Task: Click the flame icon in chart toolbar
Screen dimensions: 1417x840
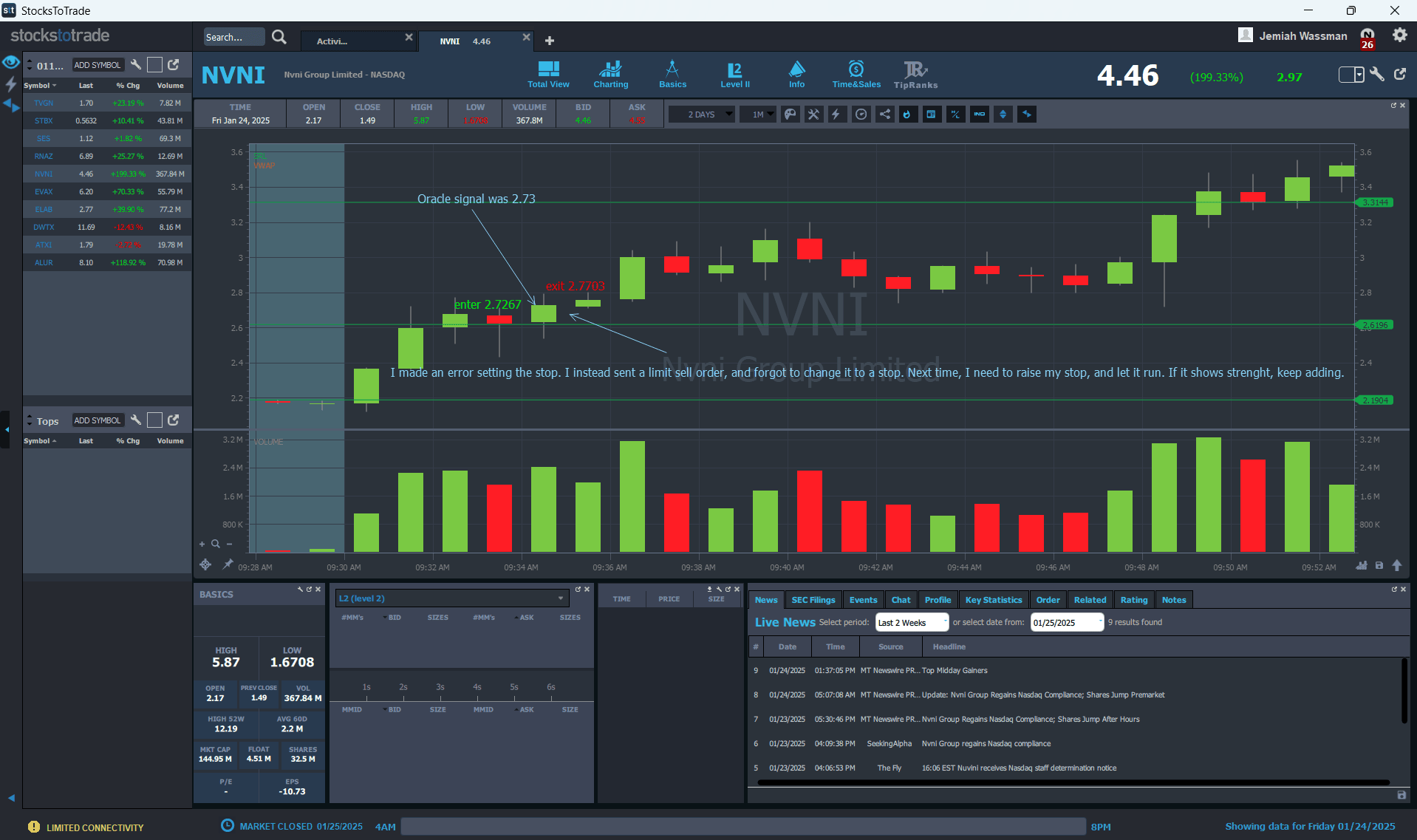Action: (x=907, y=115)
